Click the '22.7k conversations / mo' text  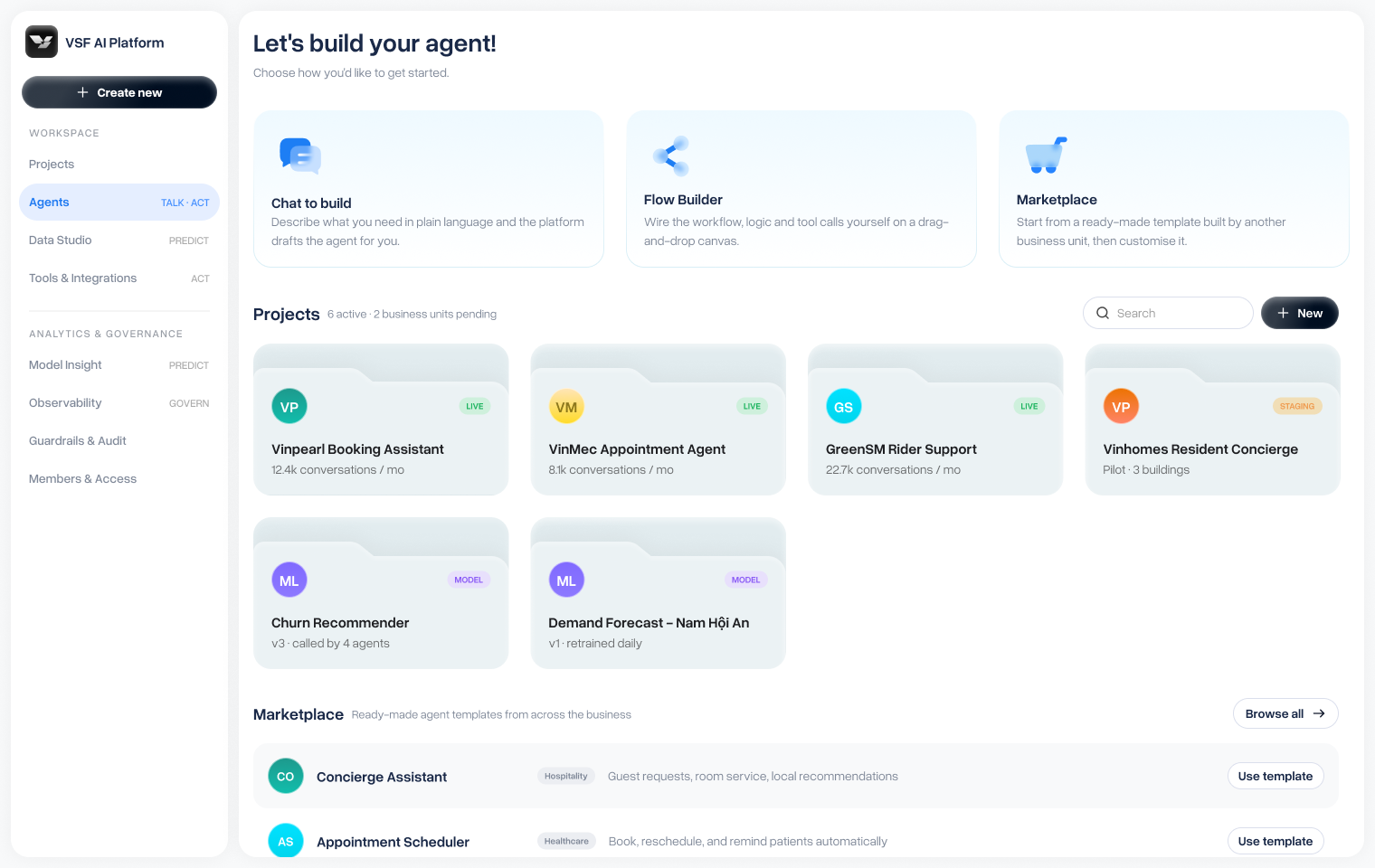tap(894, 470)
